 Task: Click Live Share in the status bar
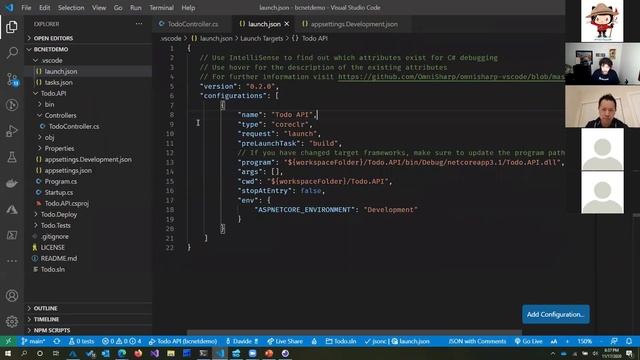[285, 341]
